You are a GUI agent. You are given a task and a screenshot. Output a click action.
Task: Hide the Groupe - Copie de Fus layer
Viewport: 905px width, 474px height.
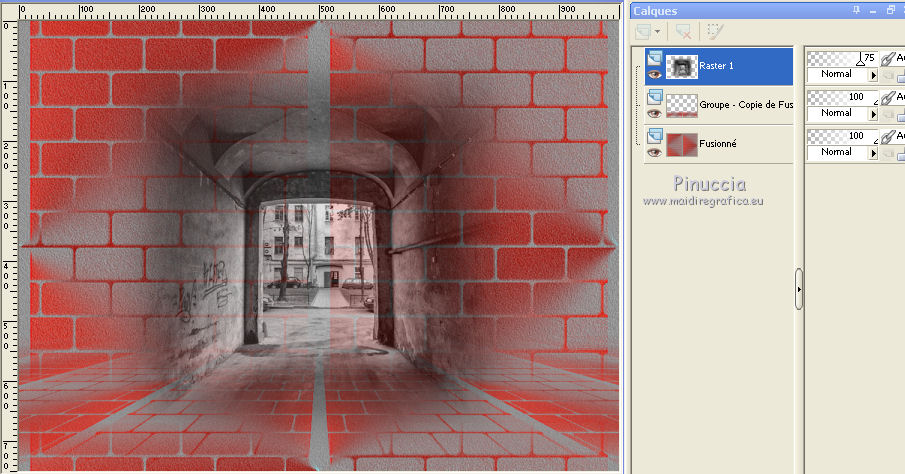point(654,113)
